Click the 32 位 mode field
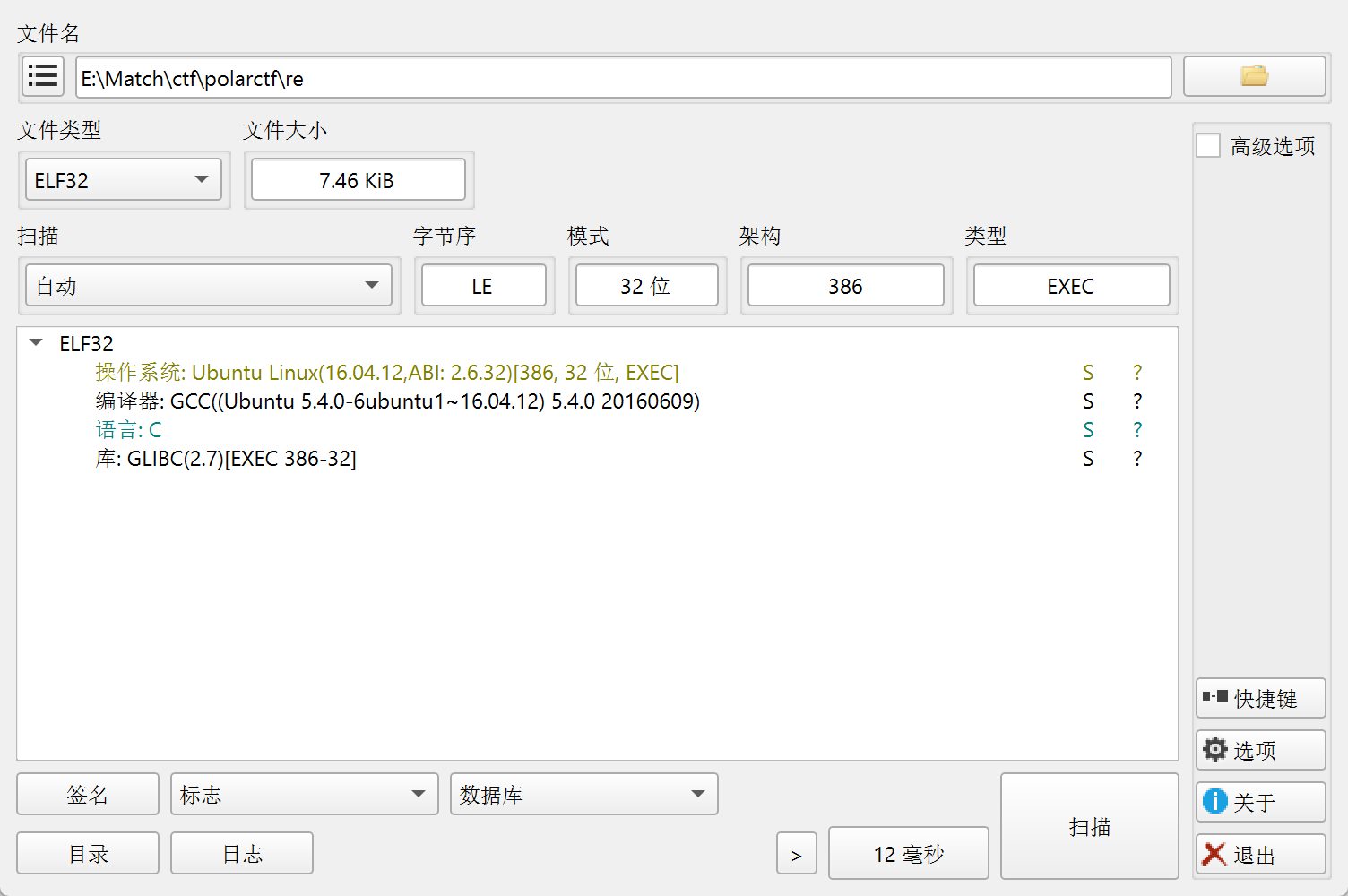 point(647,286)
